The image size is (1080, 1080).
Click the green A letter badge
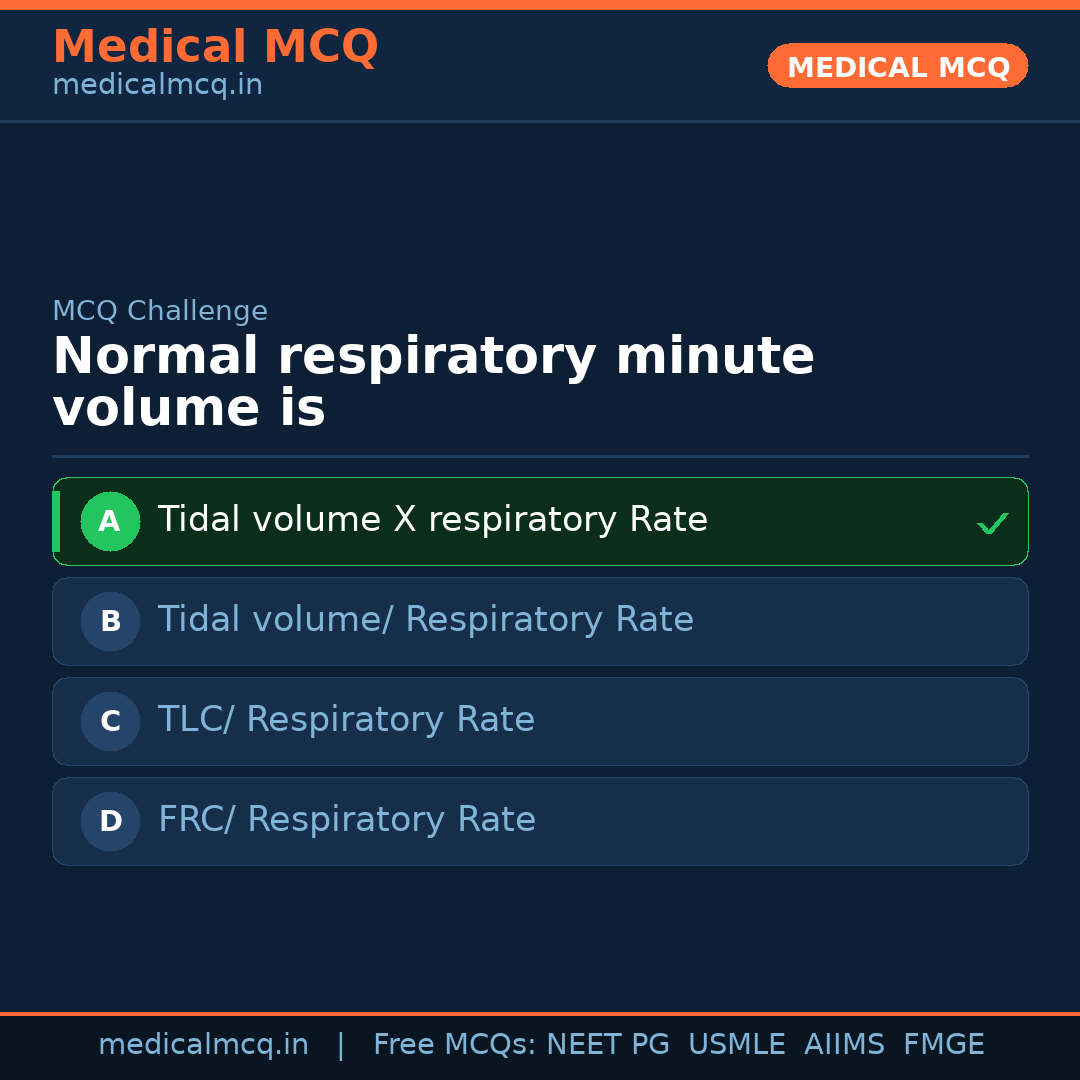110,521
